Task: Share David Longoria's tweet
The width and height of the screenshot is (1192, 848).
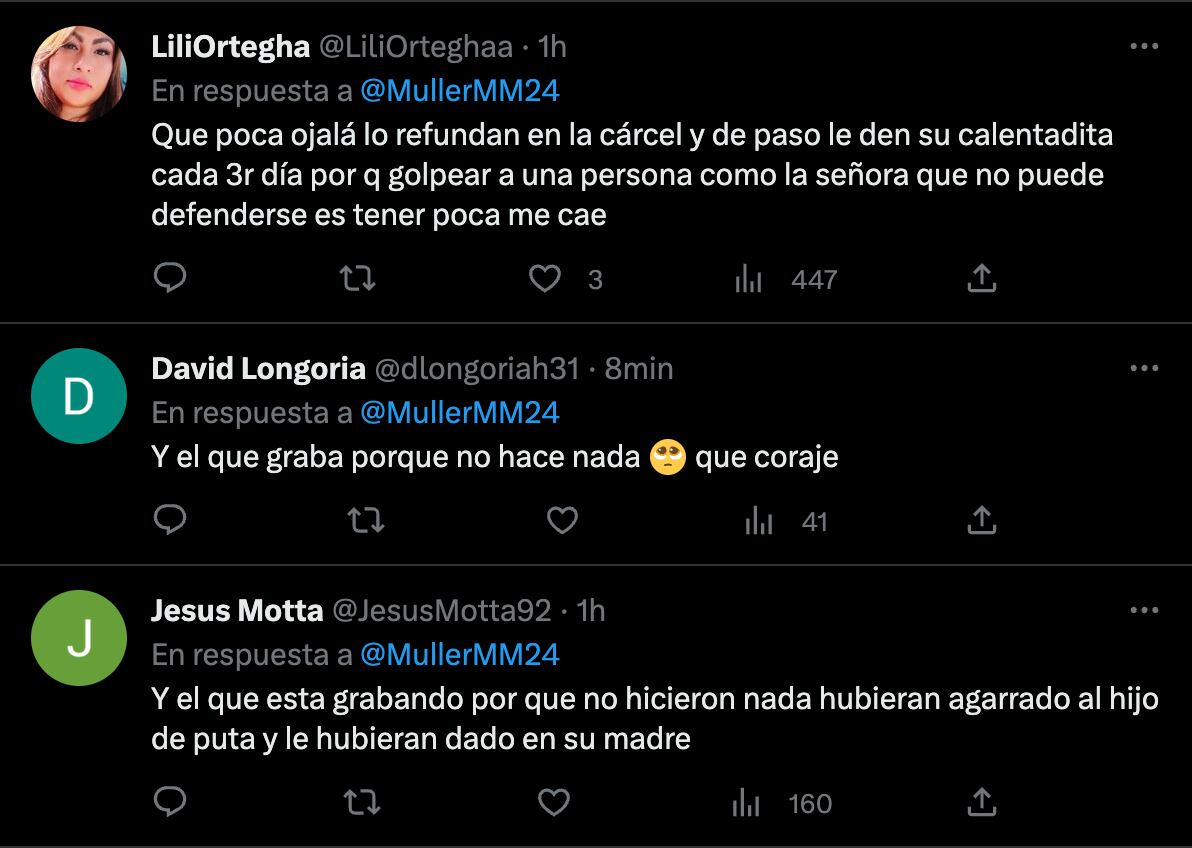Action: (982, 521)
